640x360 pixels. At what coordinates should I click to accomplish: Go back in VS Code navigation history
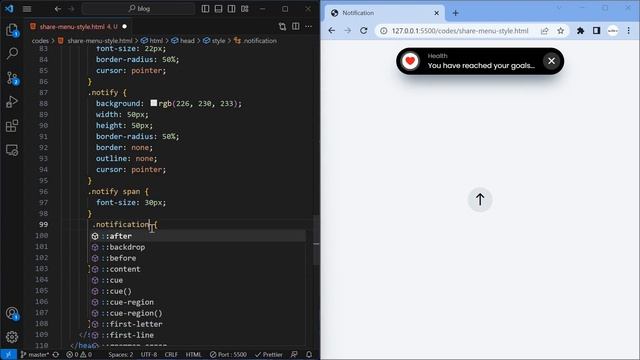tap(58, 9)
